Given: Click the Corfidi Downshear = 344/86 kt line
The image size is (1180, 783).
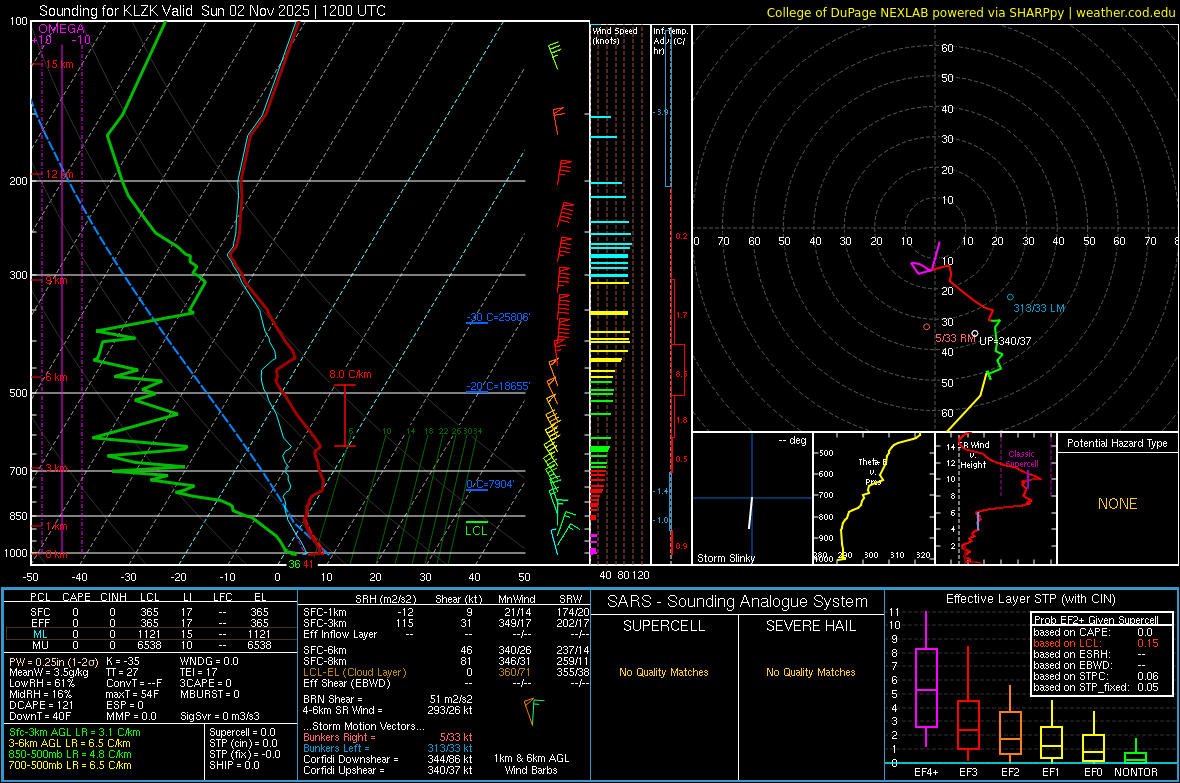Looking at the screenshot, I should (x=388, y=759).
